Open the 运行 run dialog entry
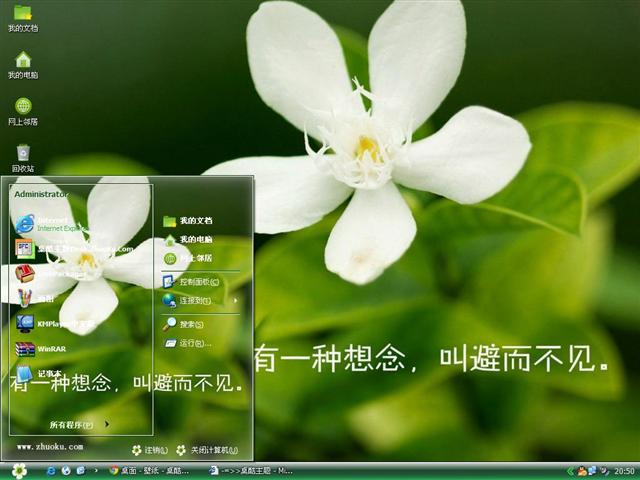The height and width of the screenshot is (480, 640). 188,343
